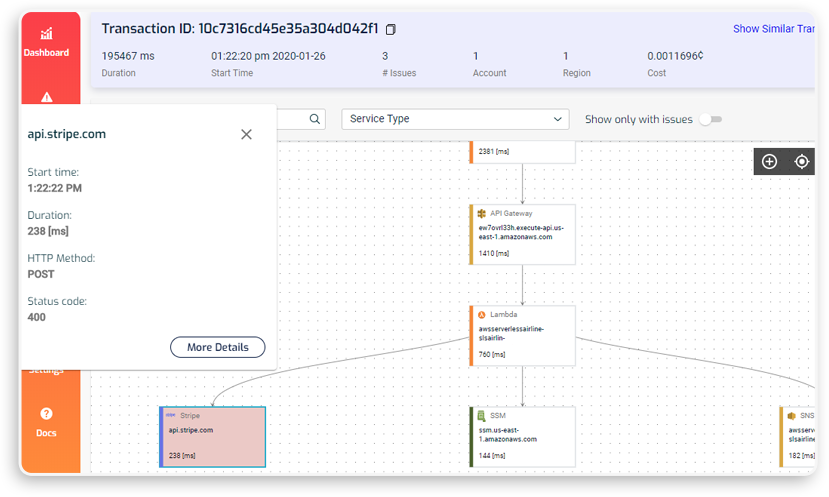Click the API Gateway icon in the node
This screenshot has width=829, height=497.
pos(482,214)
